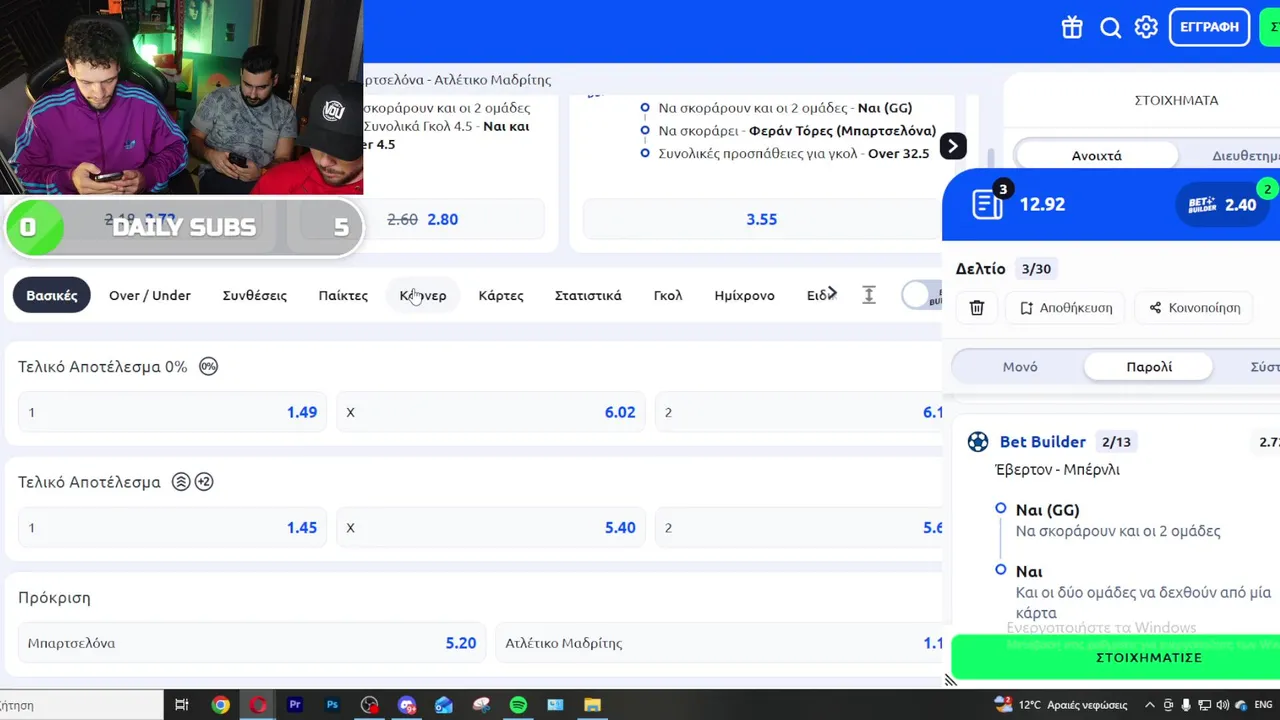Pick draw X at 5.40
This screenshot has width=1280, height=720.
[491, 527]
